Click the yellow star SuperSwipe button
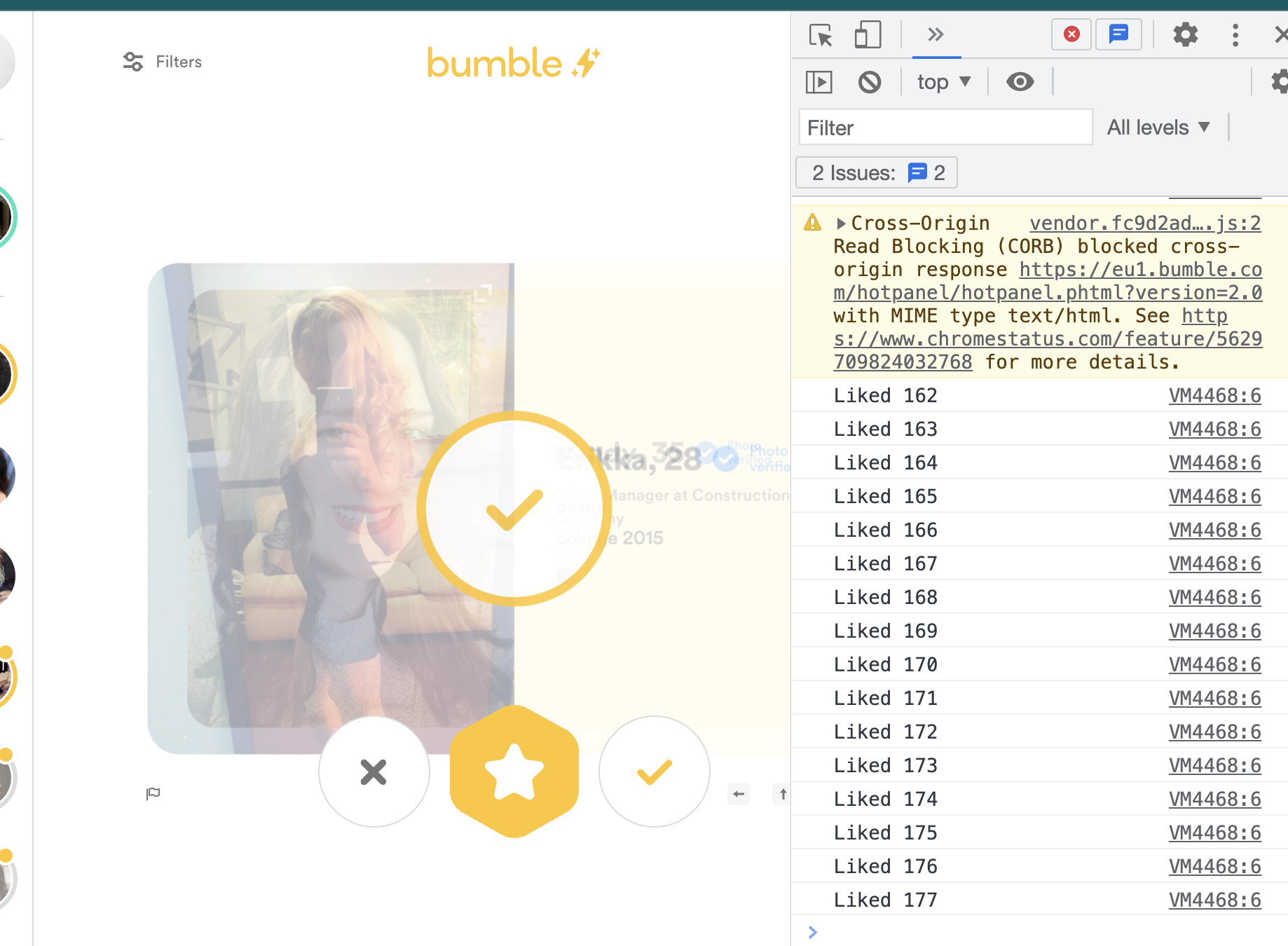The height and width of the screenshot is (946, 1288). tap(514, 772)
